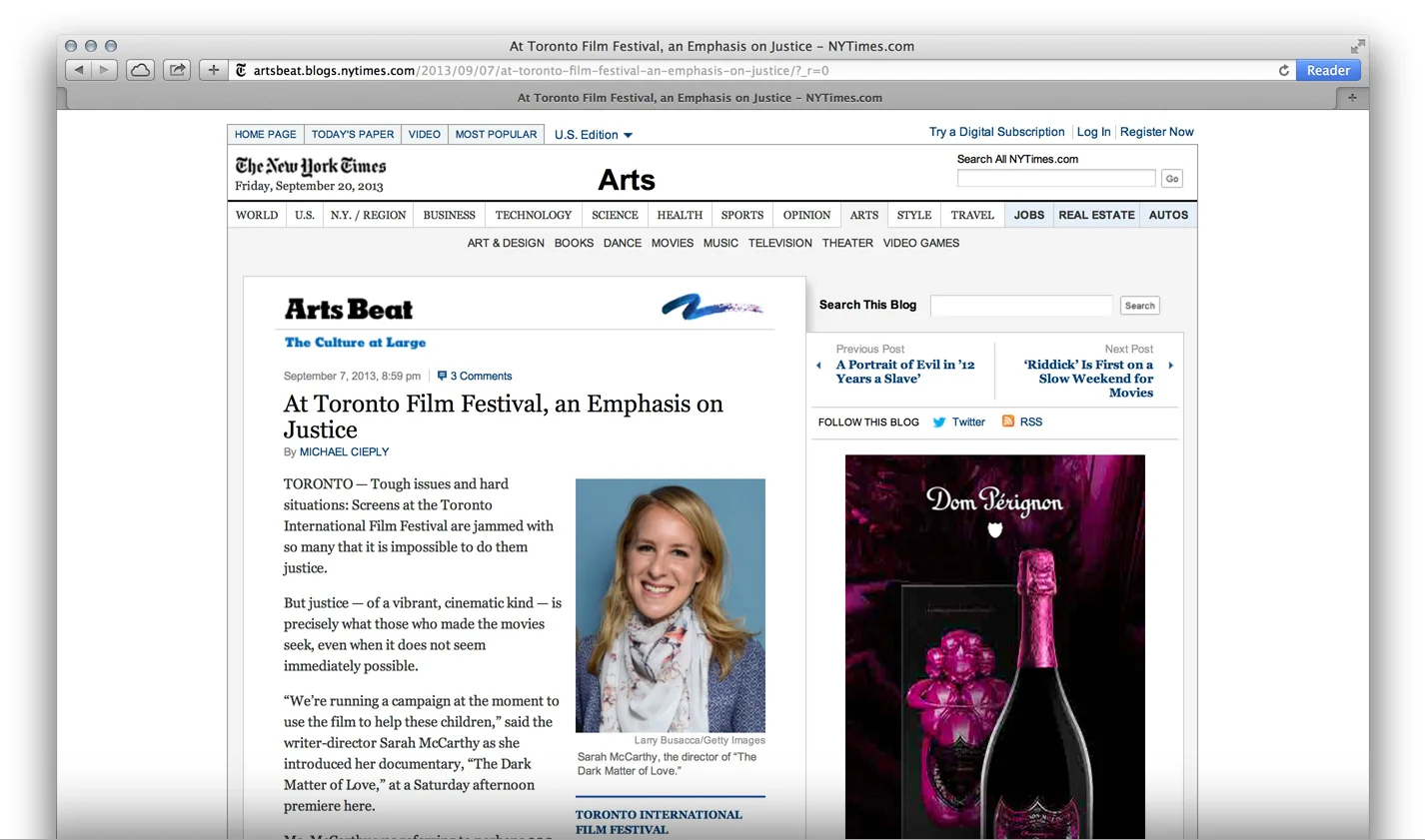The image size is (1425, 840).
Task: Click the Arts Beat blog logo
Action: [349, 309]
